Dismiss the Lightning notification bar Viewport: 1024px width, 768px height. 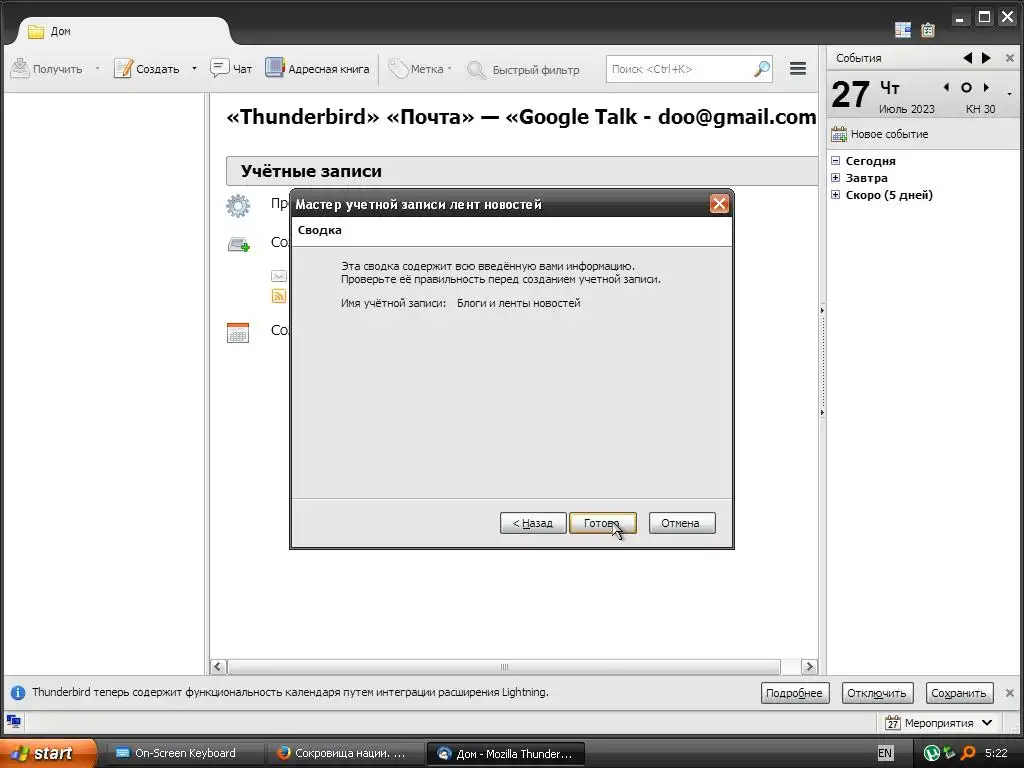[1010, 693]
